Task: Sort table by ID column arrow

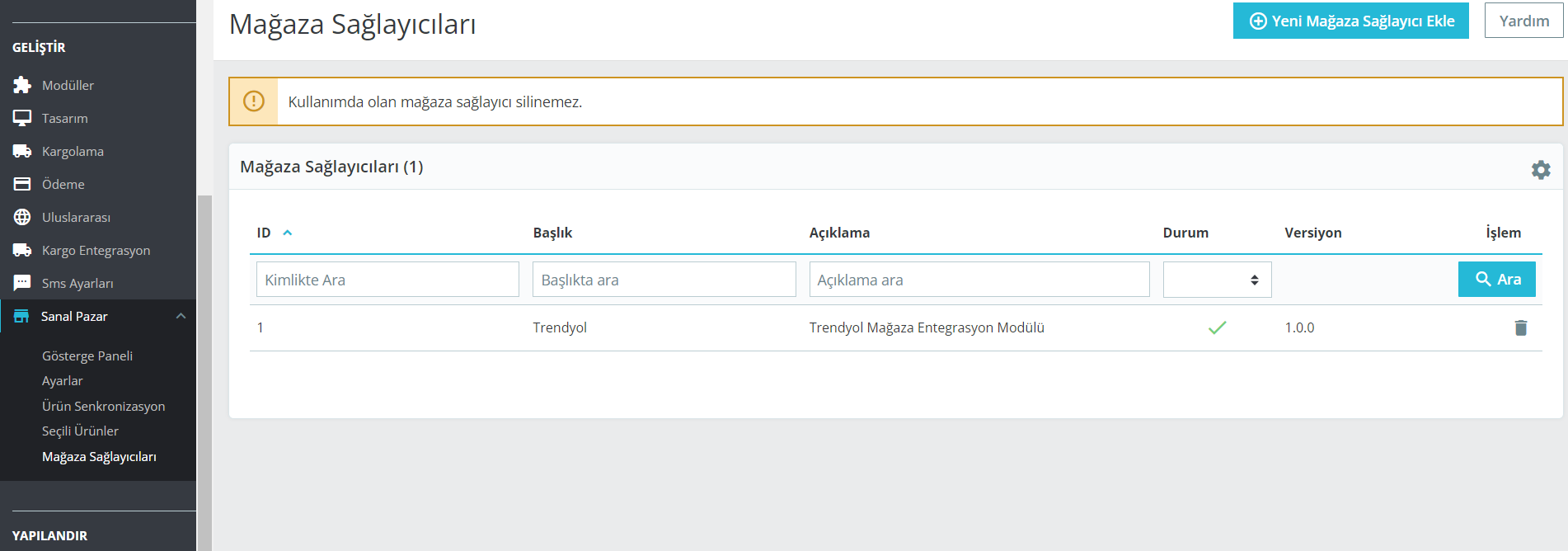Action: coord(288,233)
